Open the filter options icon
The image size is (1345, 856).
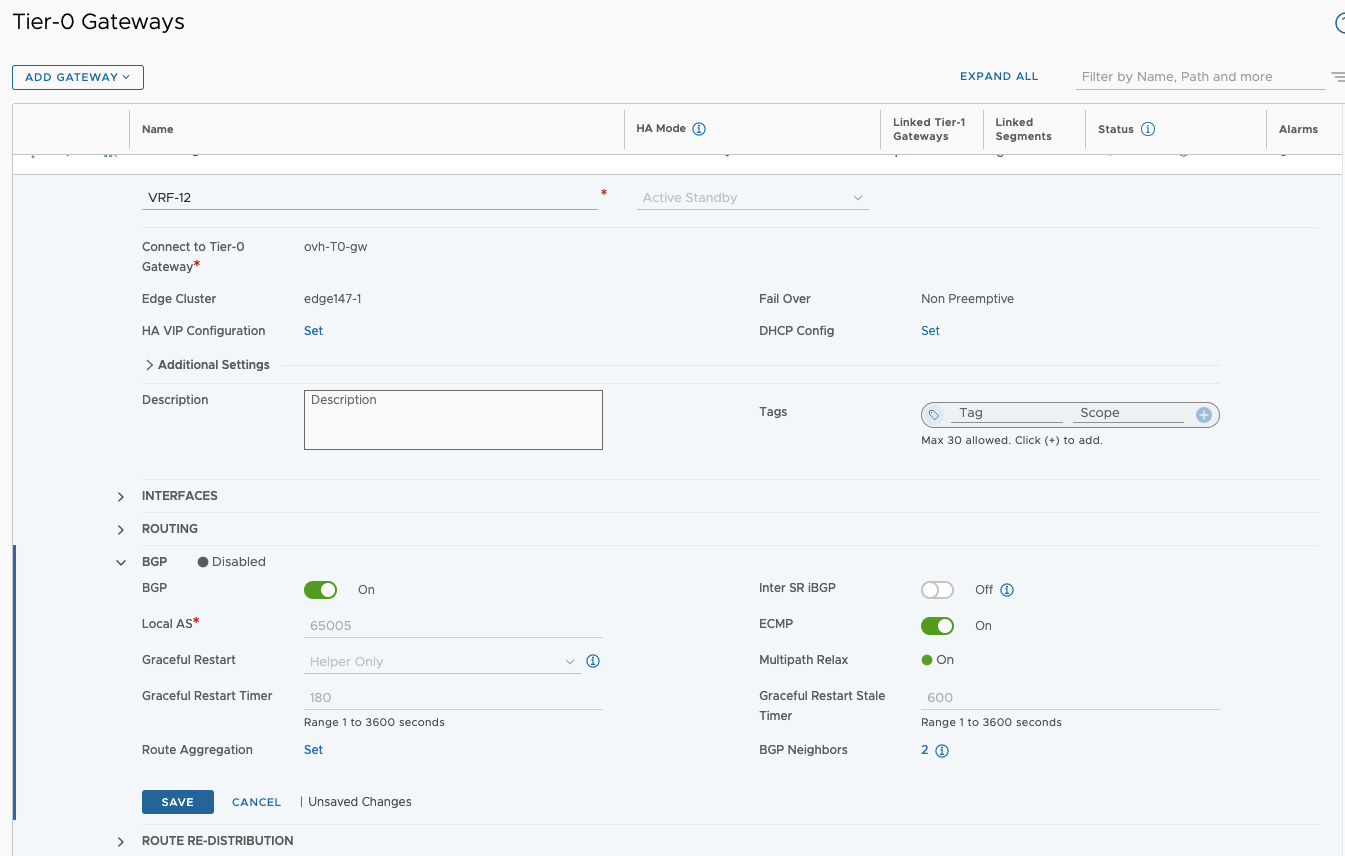(x=1337, y=77)
